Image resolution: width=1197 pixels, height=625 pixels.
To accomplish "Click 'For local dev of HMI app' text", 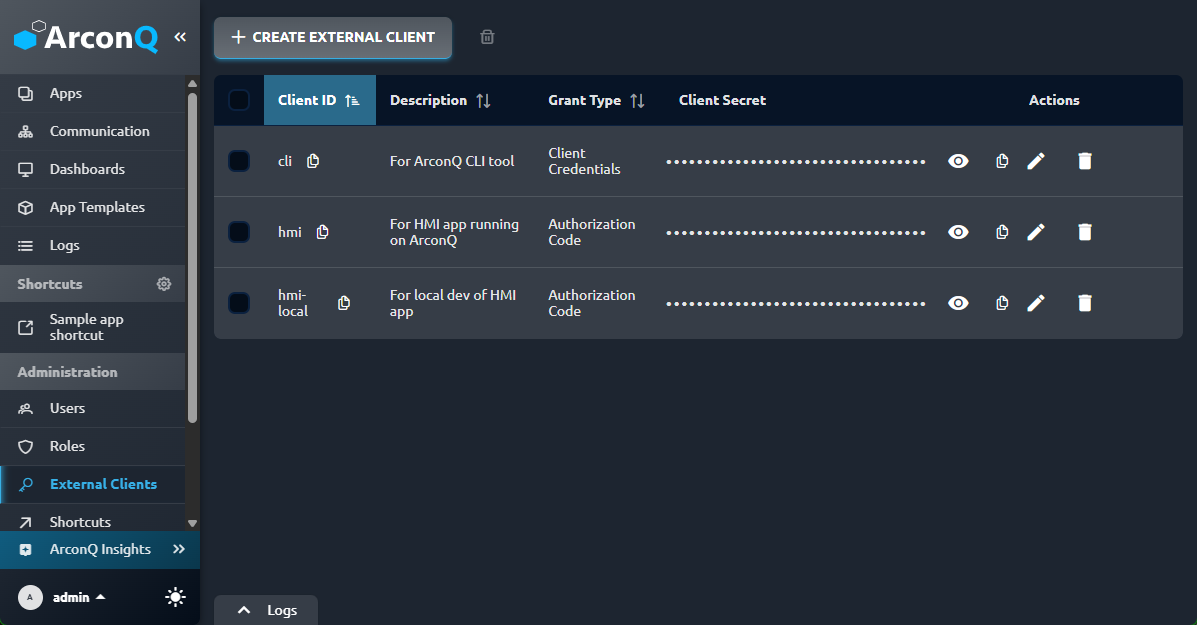I will (x=453, y=303).
